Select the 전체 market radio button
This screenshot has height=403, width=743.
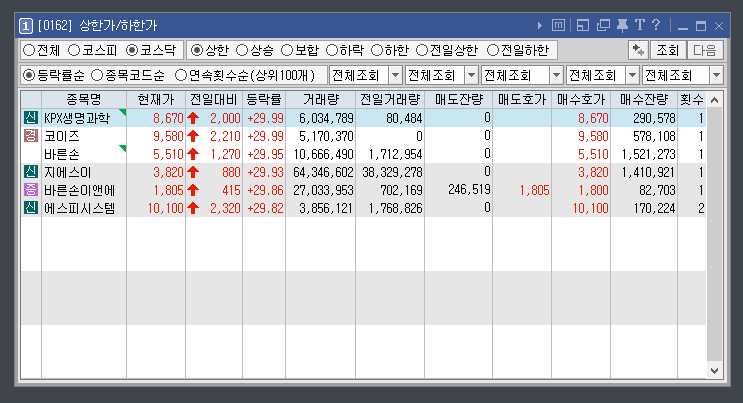[x=29, y=50]
